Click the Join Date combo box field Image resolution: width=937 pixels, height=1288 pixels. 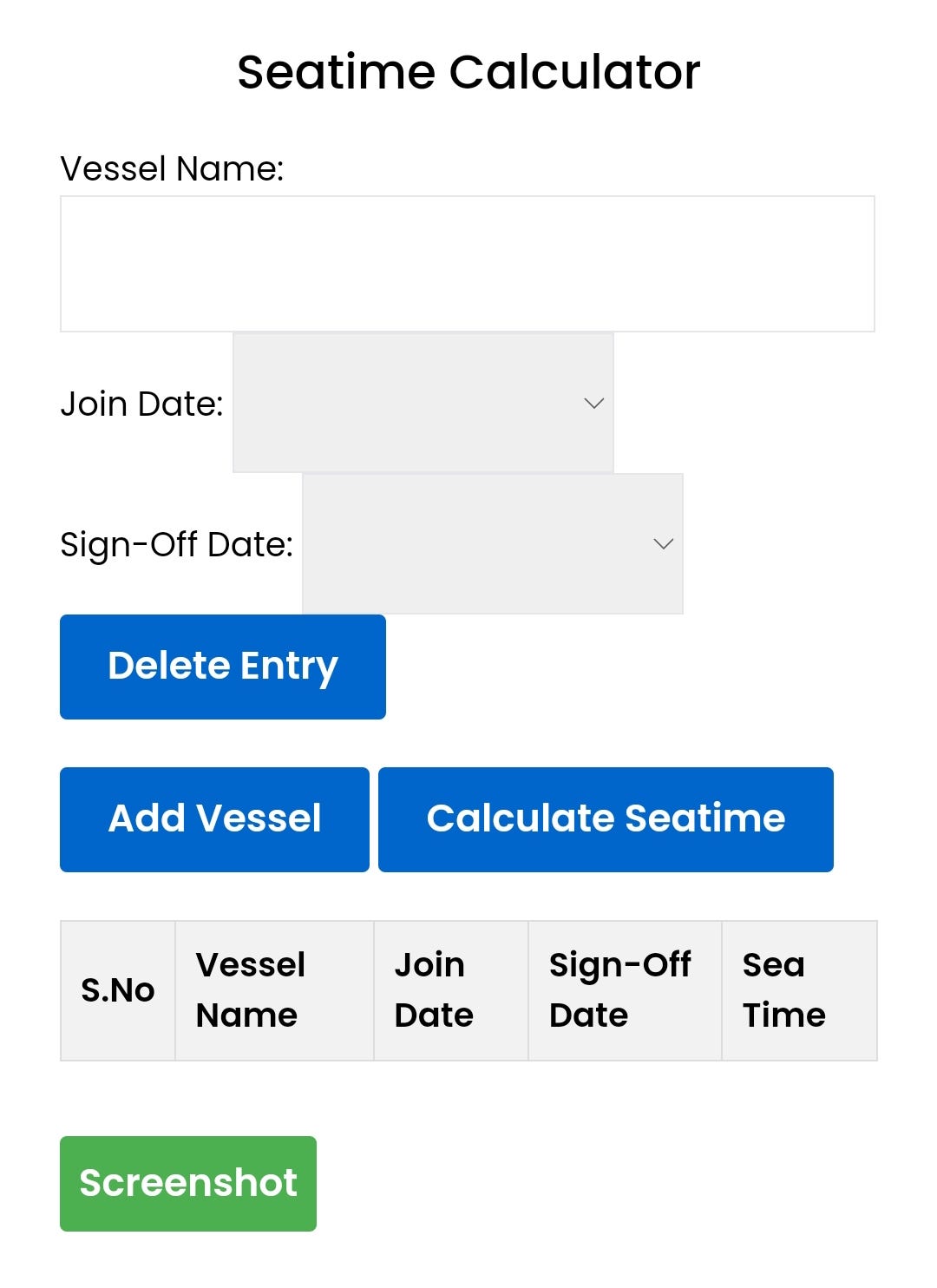tap(423, 403)
